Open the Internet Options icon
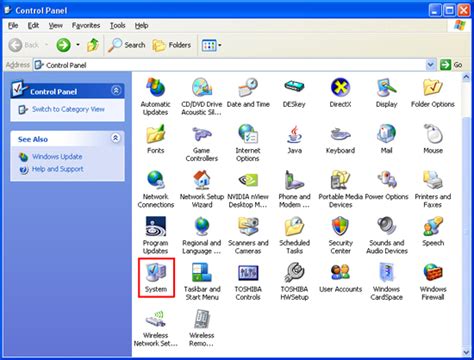The image size is (474, 360). [248, 143]
